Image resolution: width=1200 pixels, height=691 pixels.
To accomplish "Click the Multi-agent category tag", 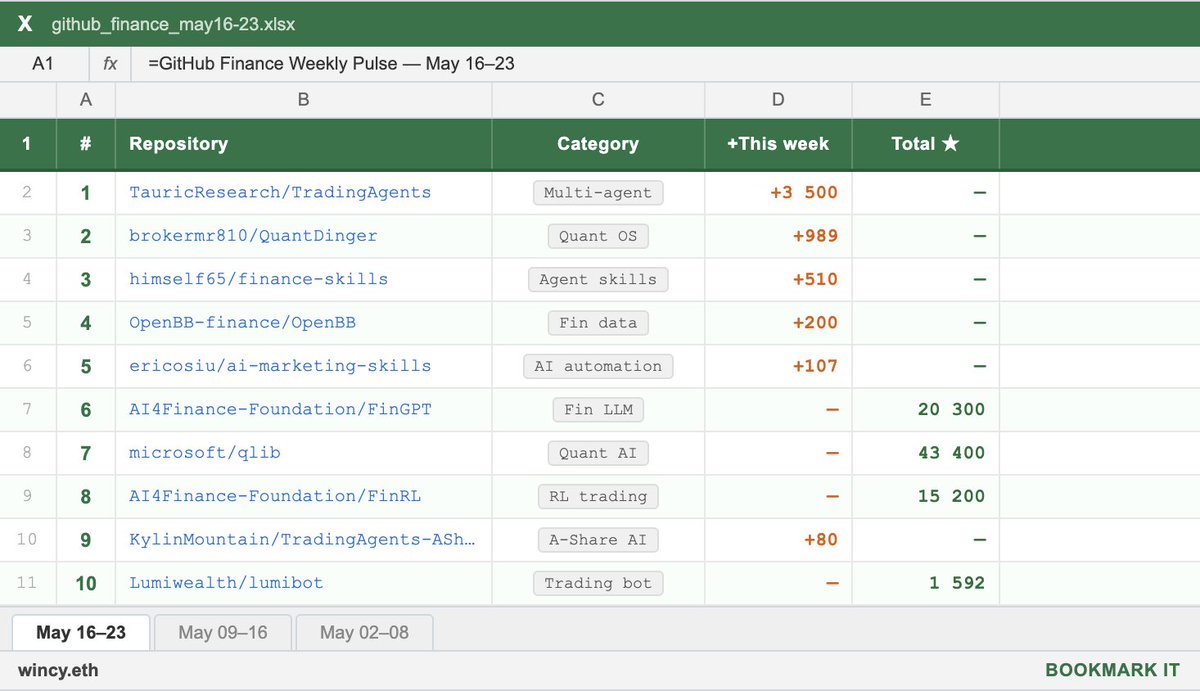I will pos(598,193).
